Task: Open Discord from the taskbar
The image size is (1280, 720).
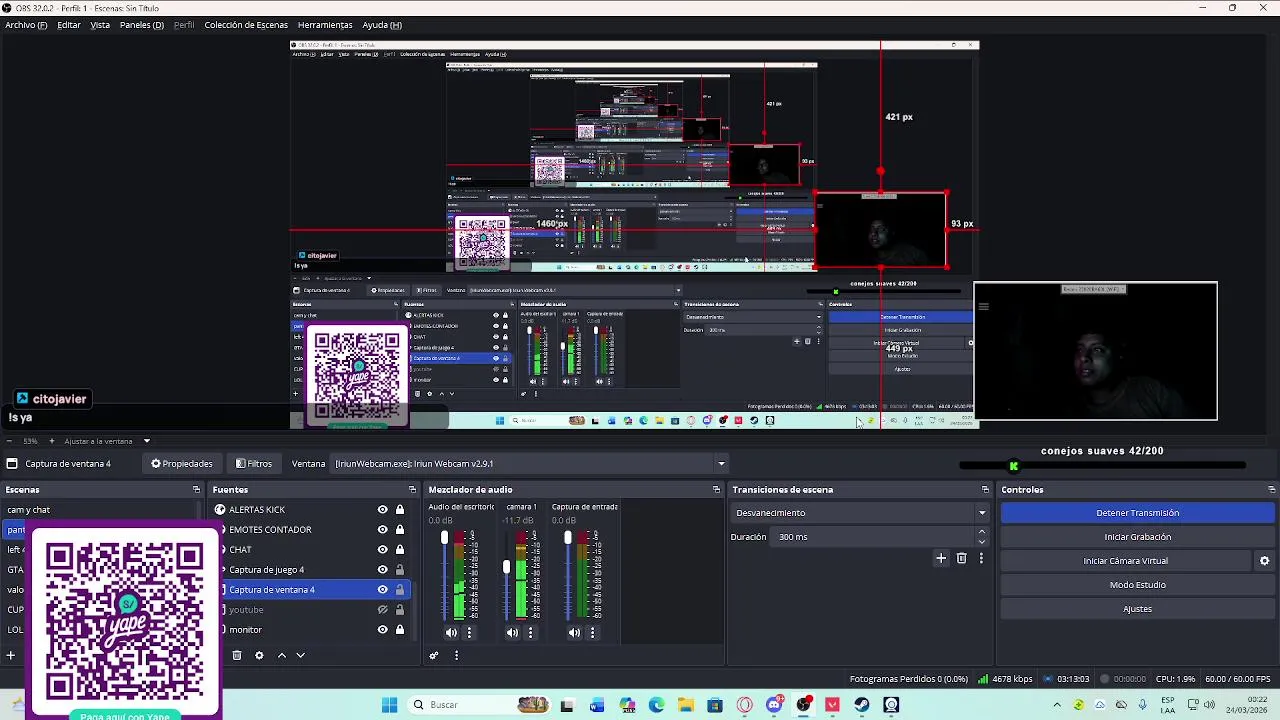Action: tap(774, 705)
